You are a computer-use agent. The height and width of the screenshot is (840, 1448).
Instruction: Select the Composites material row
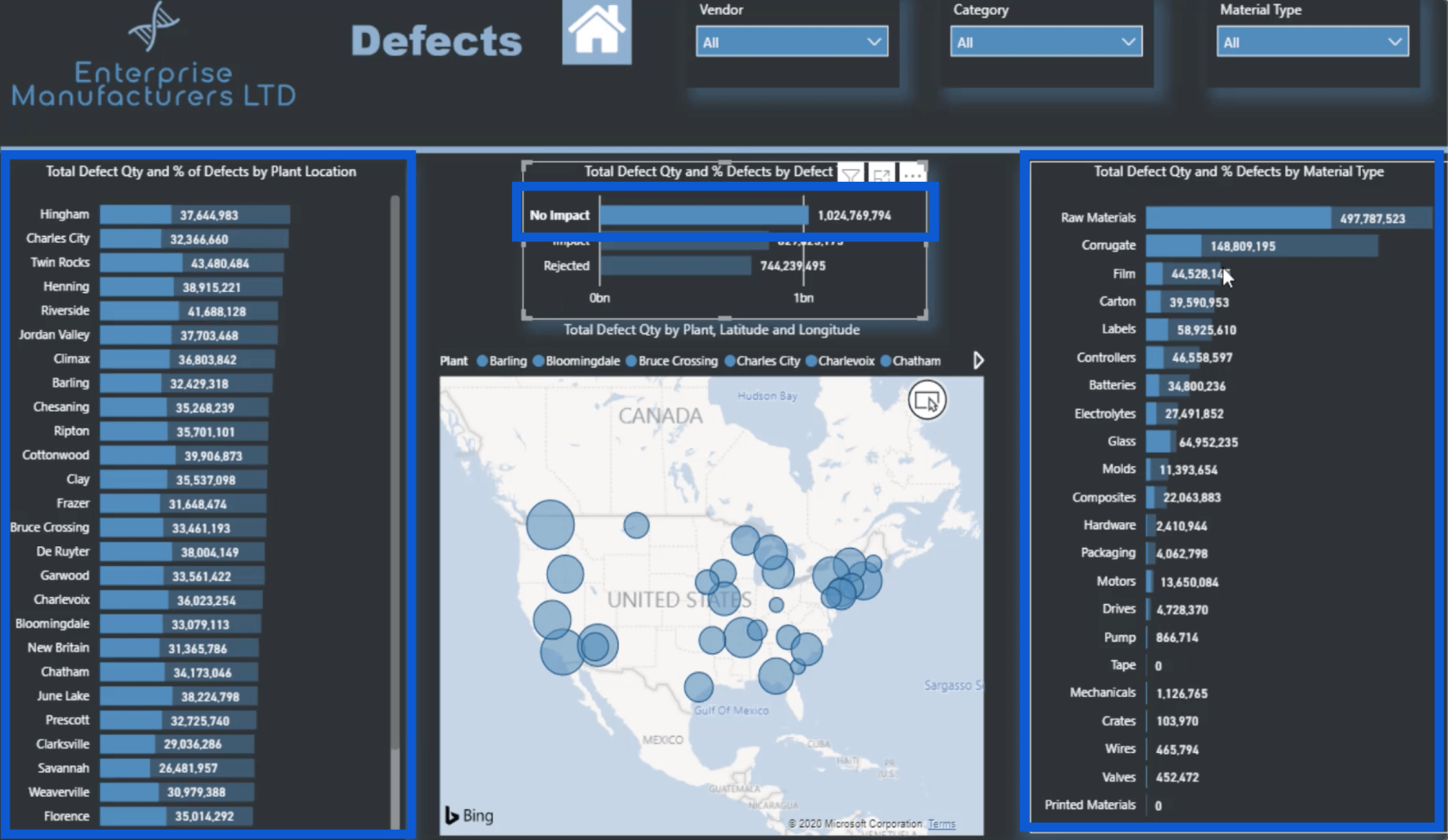click(1147, 497)
